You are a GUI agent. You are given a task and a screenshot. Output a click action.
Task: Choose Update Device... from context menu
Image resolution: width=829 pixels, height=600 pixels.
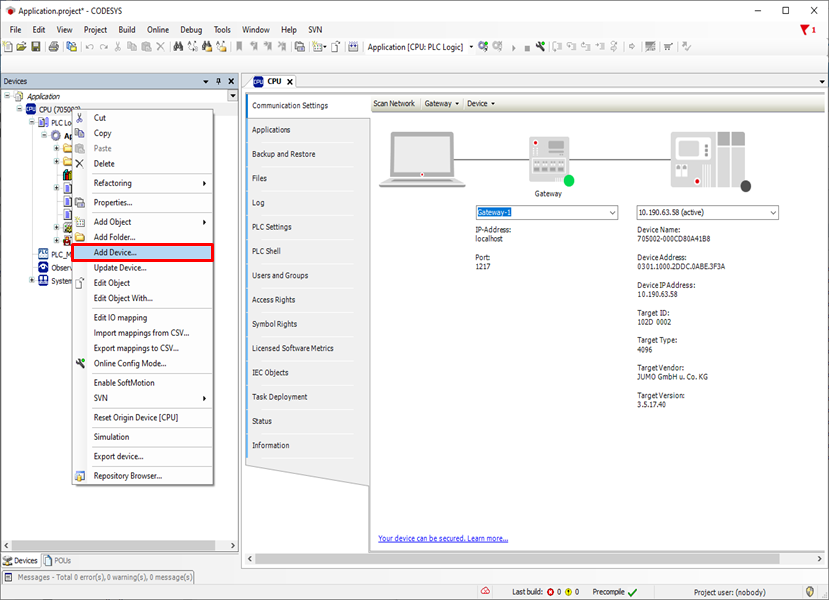tap(142, 267)
